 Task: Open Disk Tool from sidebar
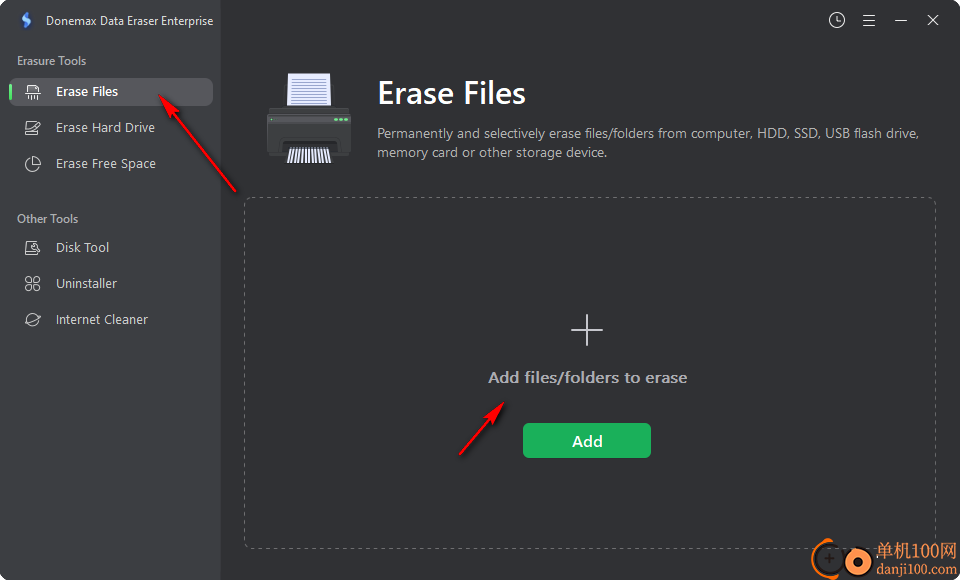click(83, 247)
